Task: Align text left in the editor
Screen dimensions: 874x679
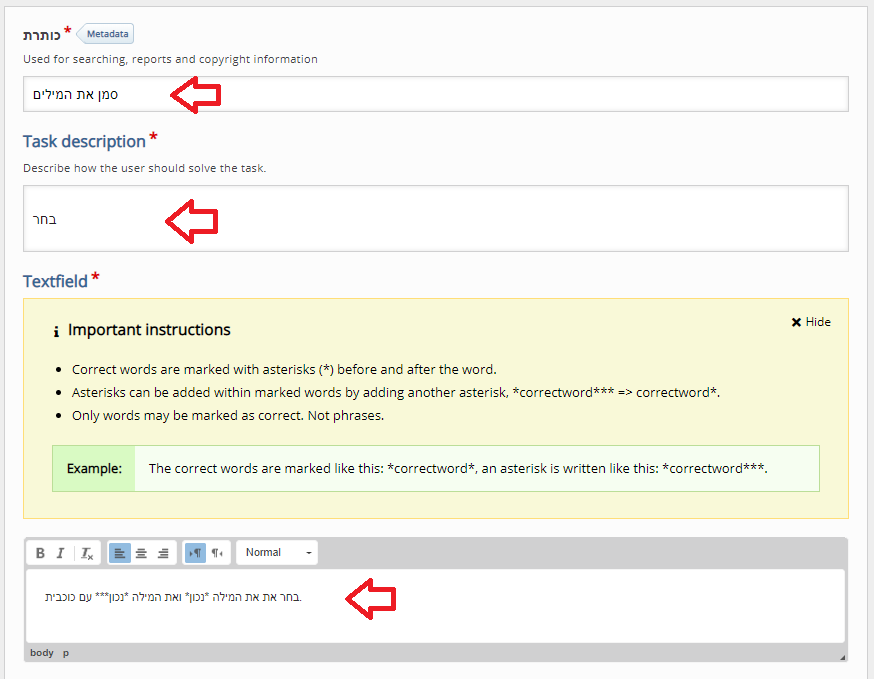Action: point(120,553)
